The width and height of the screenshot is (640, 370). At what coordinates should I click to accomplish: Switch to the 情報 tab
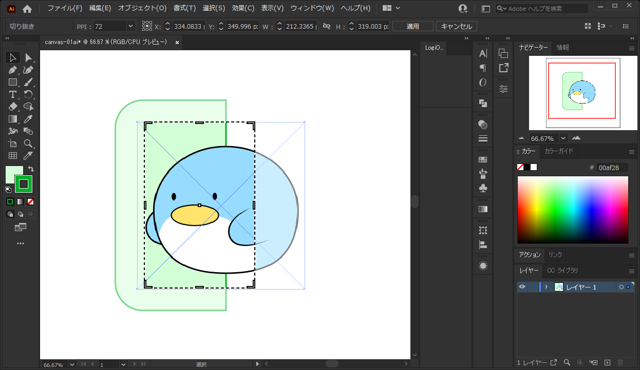pos(562,48)
